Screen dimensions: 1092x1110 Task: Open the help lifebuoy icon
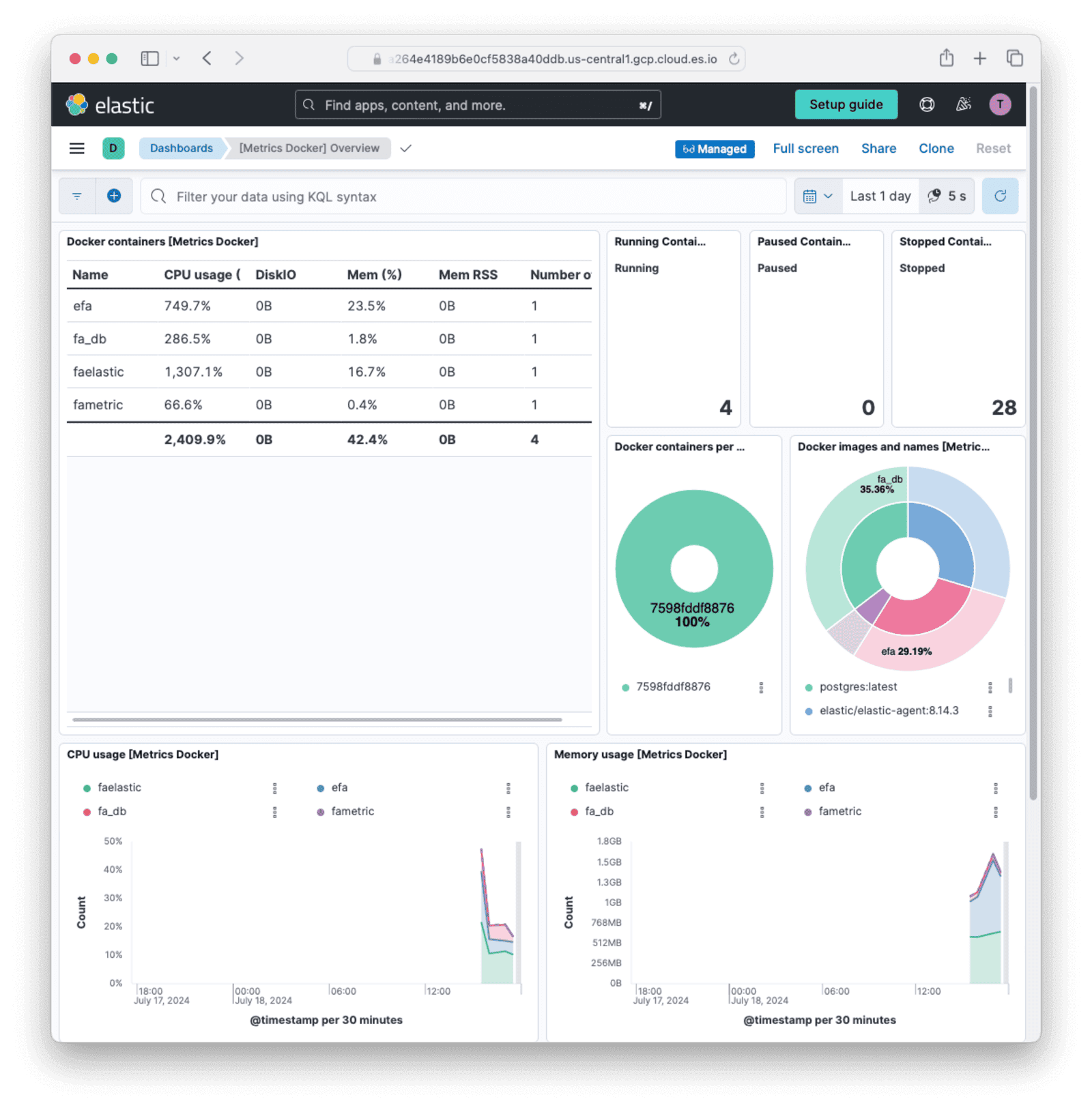coord(926,104)
